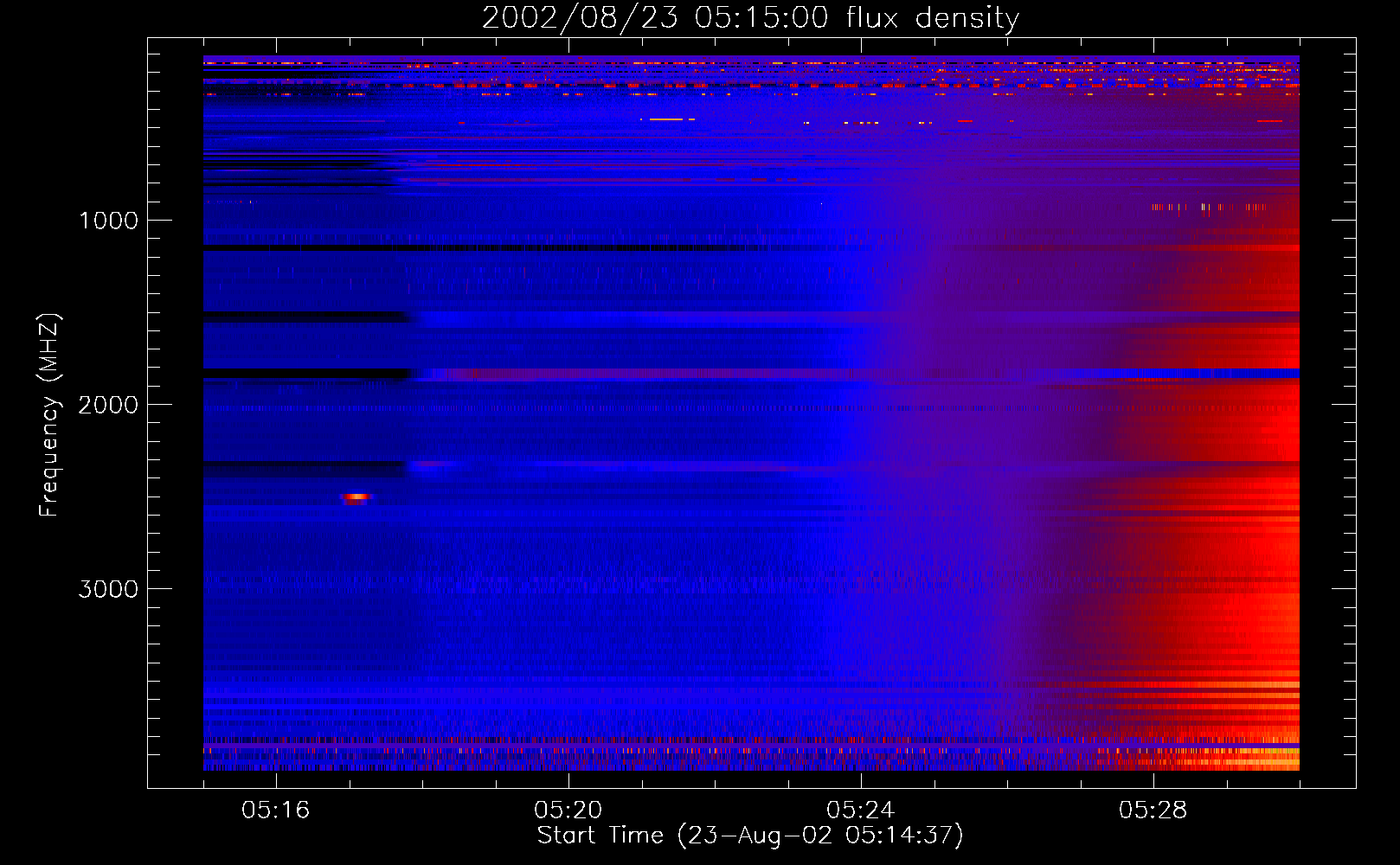Click the small red burst near 2500 MHz
The width and height of the screenshot is (1400, 865).
click(356, 497)
